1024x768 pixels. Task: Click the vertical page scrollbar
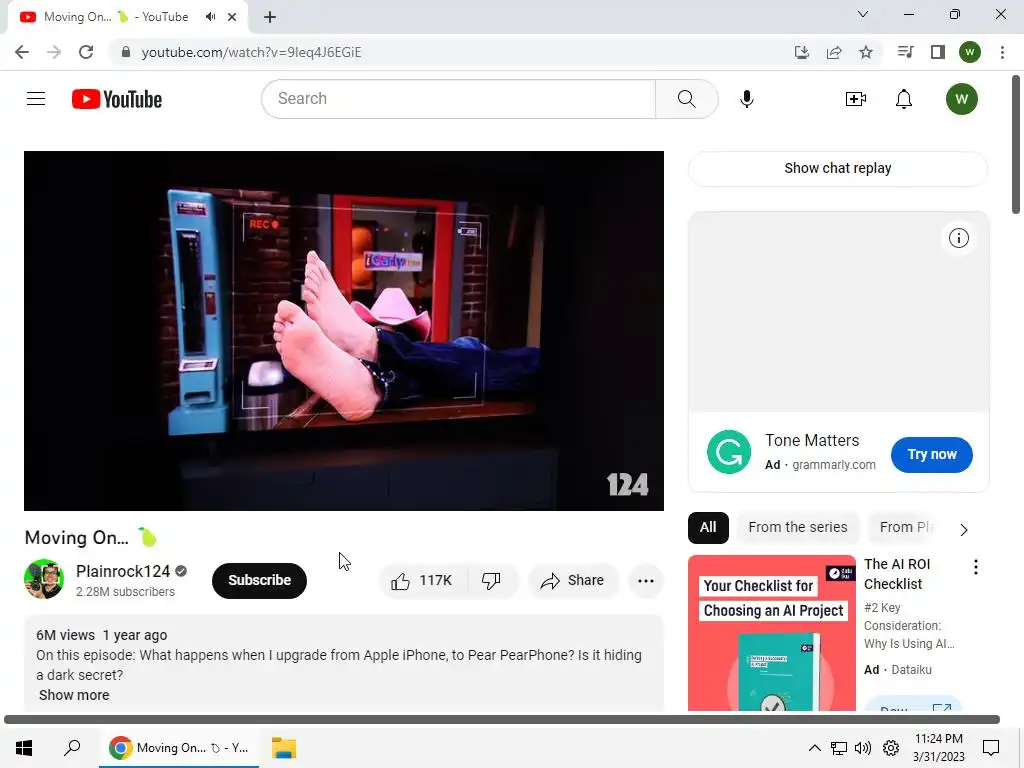(1016, 144)
